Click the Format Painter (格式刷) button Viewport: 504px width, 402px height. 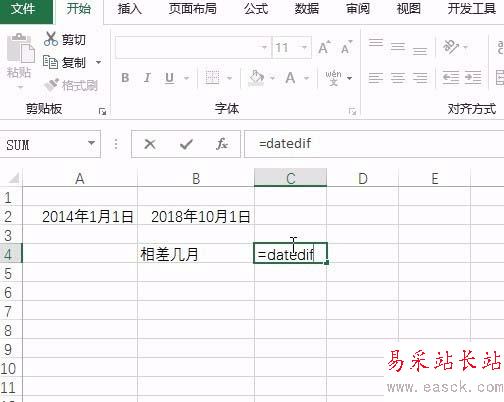(x=71, y=85)
